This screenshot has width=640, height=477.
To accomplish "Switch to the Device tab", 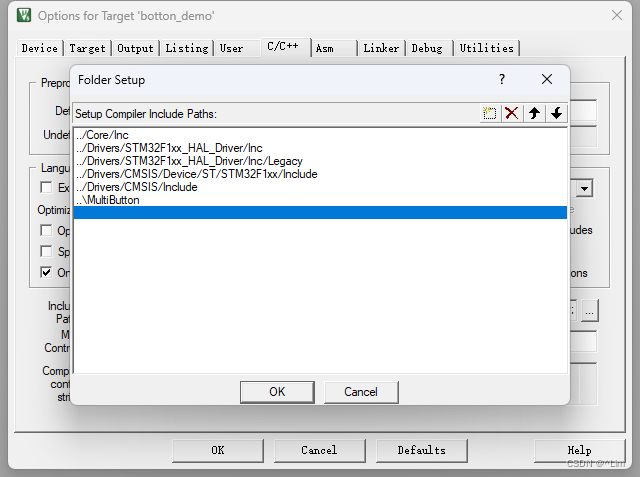I will click(40, 48).
